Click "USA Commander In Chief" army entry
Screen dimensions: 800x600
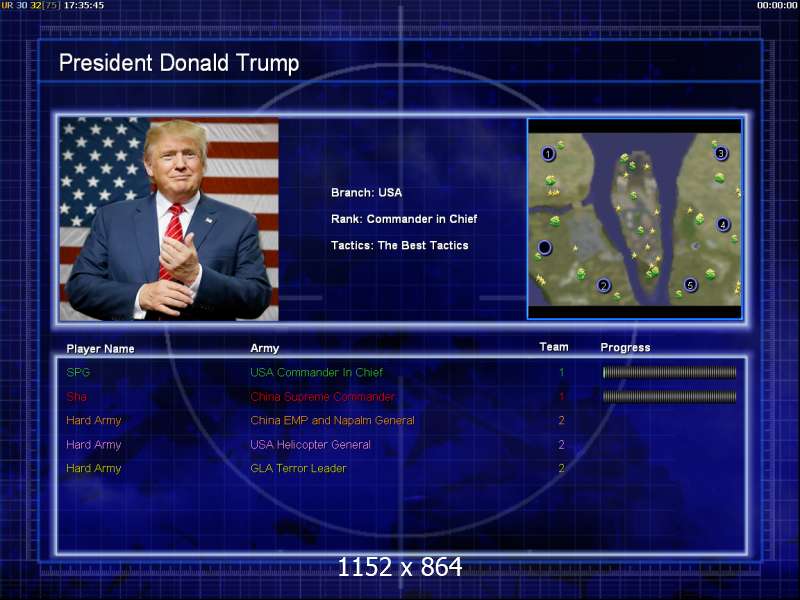pos(316,372)
